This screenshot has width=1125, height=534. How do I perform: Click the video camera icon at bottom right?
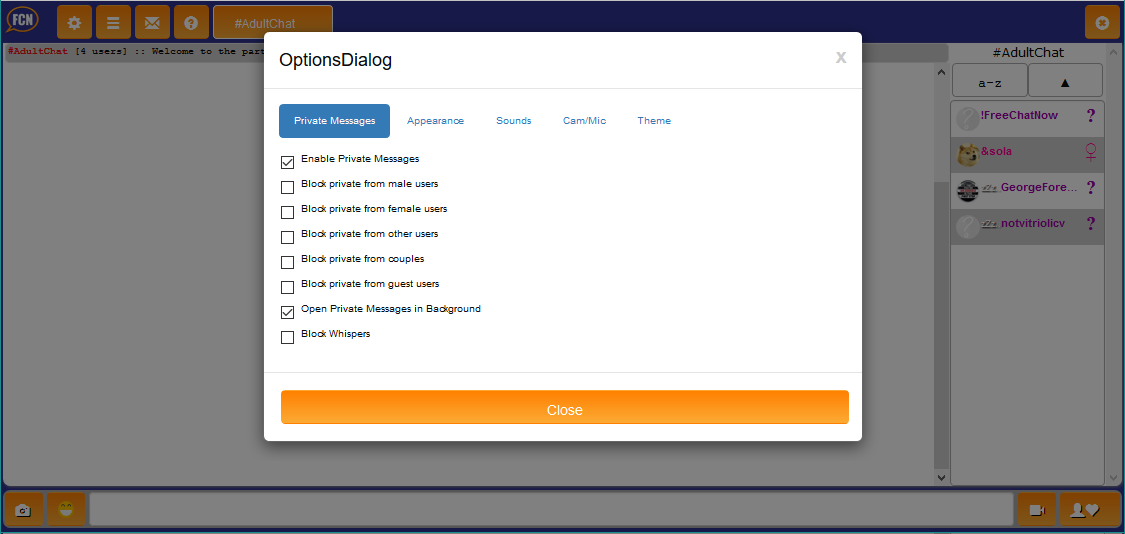click(x=1036, y=510)
